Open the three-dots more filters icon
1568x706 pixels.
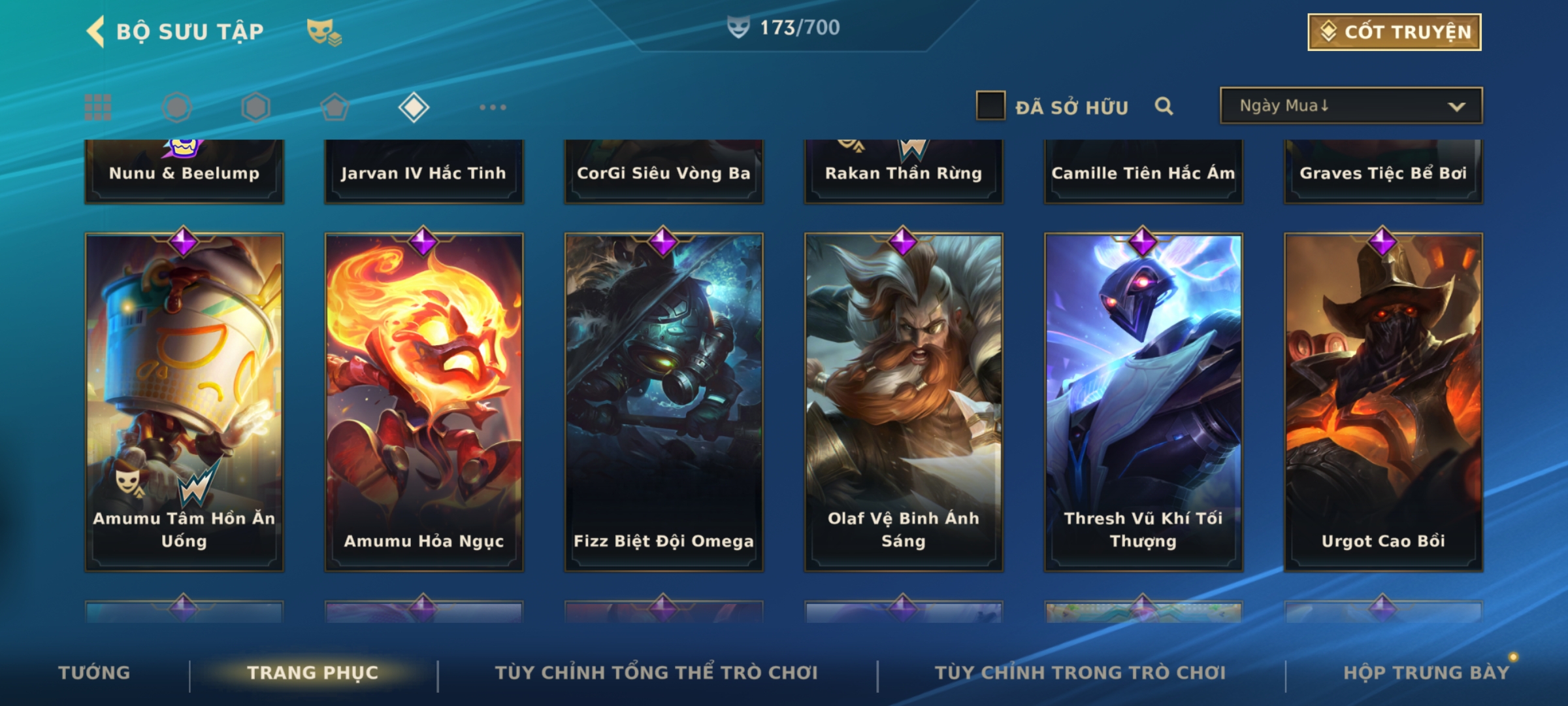click(x=493, y=107)
